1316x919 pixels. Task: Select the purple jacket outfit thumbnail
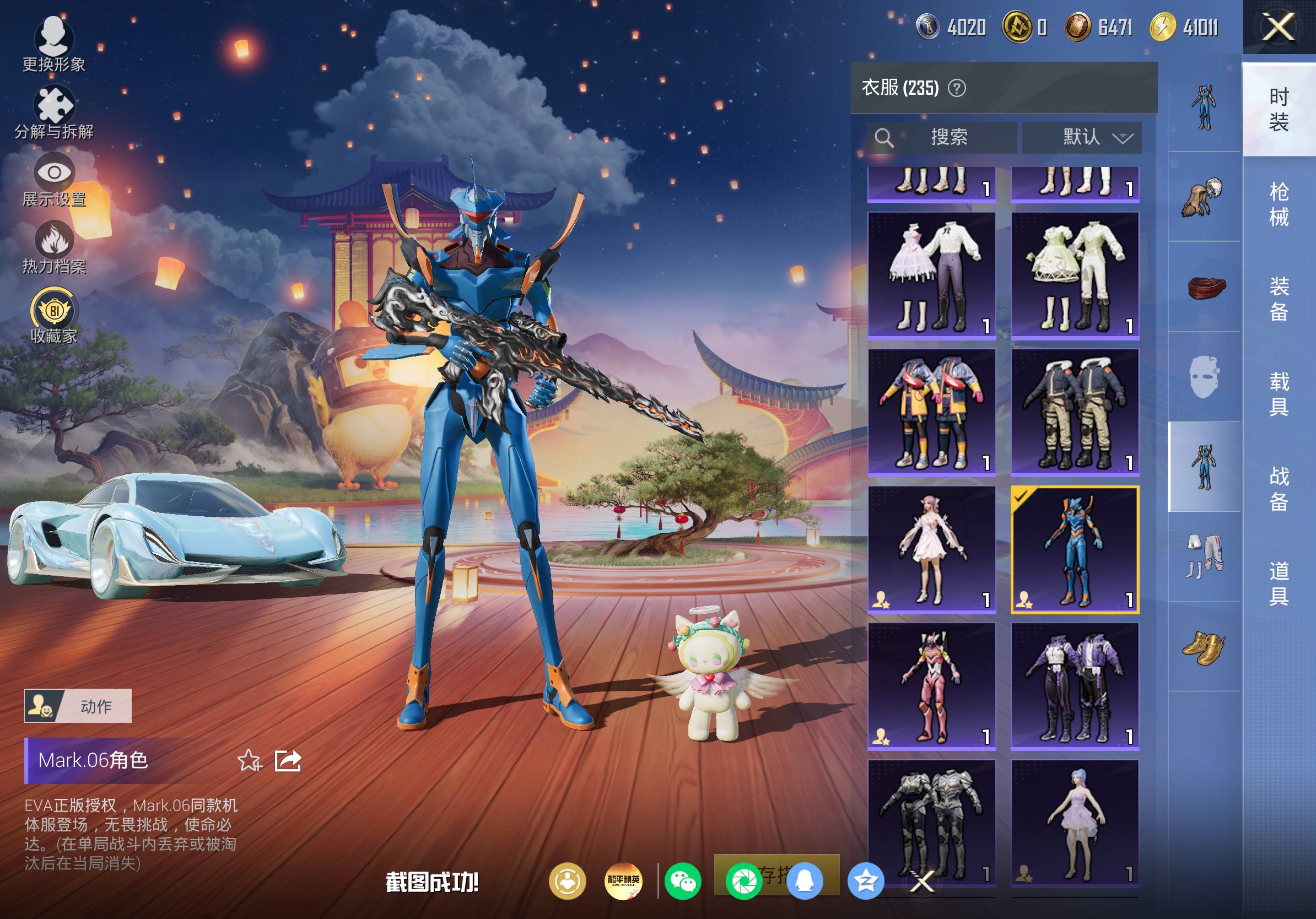tap(1075, 686)
